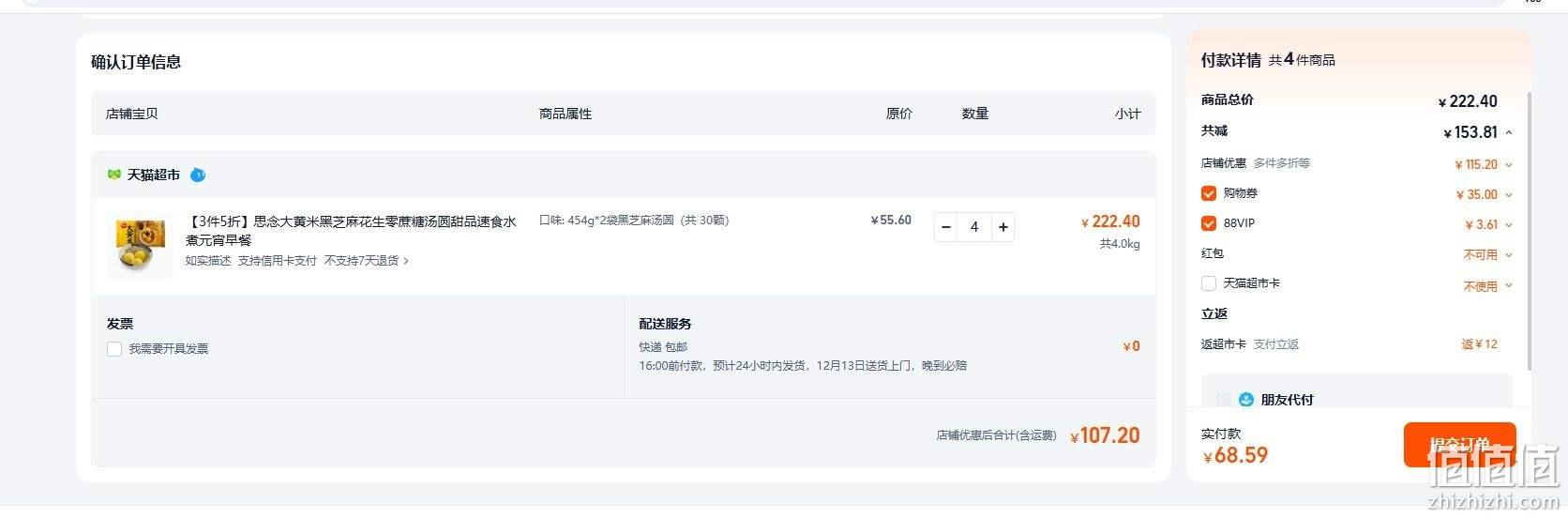
Task: Click the Tmall Supermarket store logo icon
Action: [114, 175]
